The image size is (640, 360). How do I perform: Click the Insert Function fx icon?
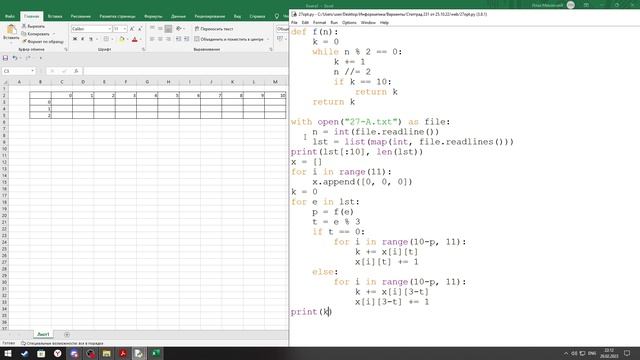coord(76,71)
